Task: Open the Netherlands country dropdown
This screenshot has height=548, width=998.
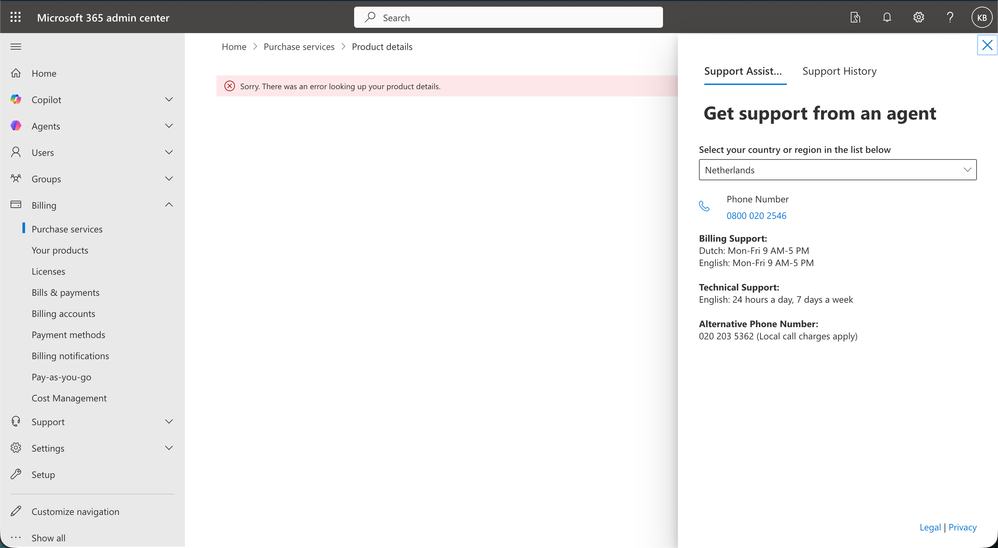Action: pos(838,170)
